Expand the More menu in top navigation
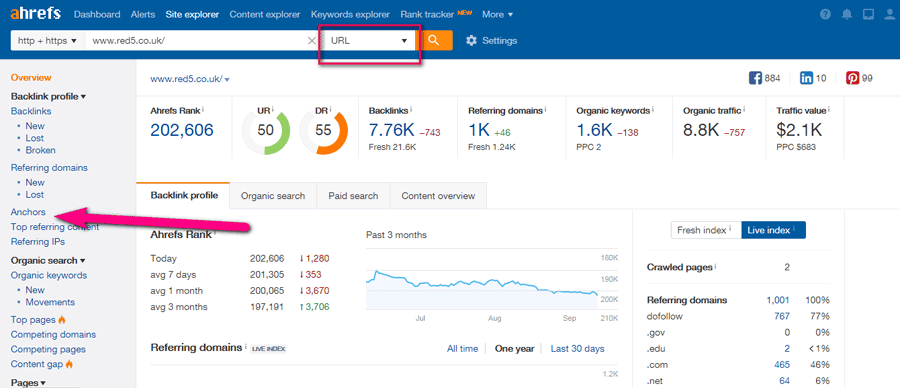This screenshot has width=900, height=388. (x=498, y=14)
